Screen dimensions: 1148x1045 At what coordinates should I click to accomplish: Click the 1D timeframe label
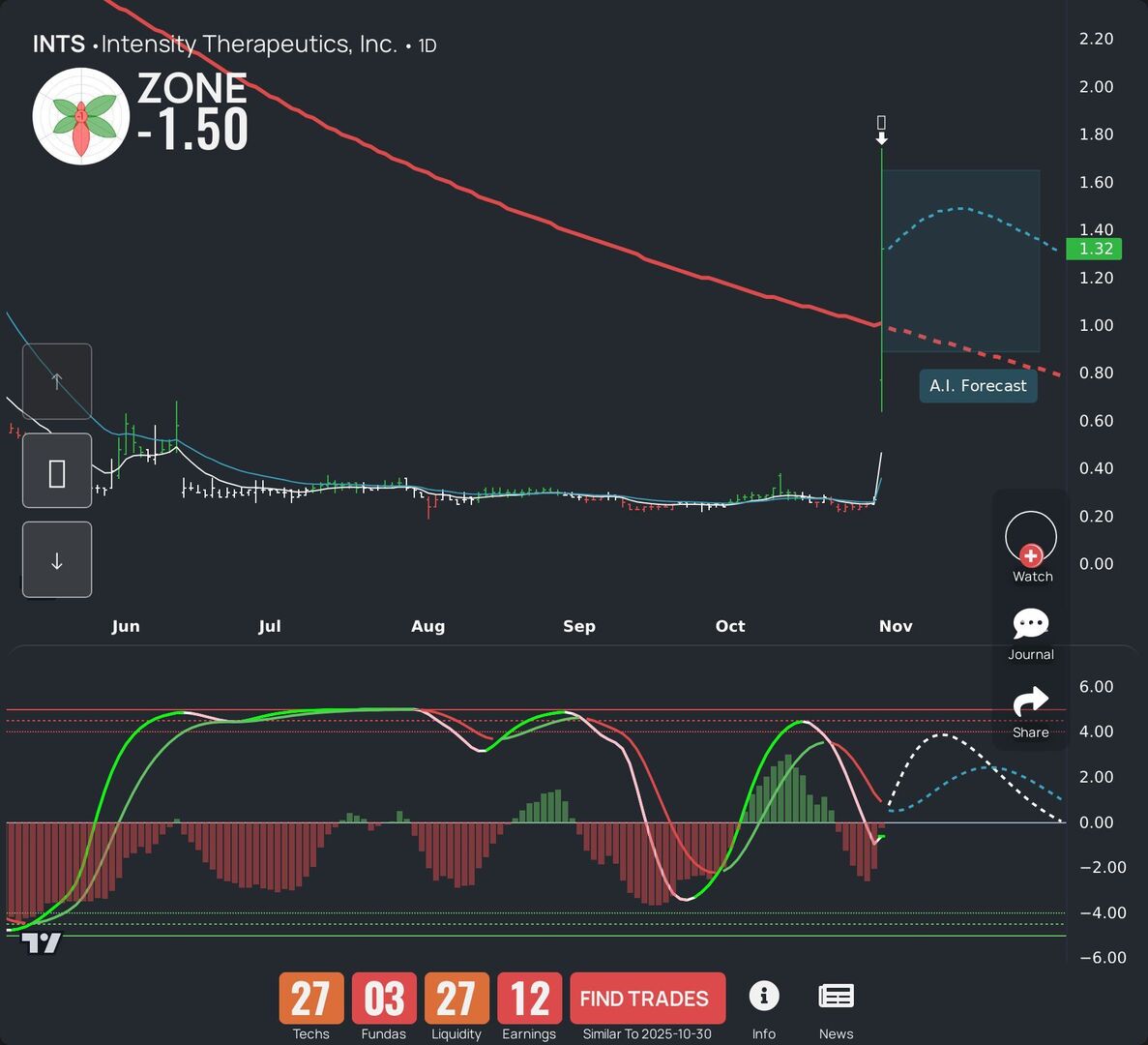point(427,45)
